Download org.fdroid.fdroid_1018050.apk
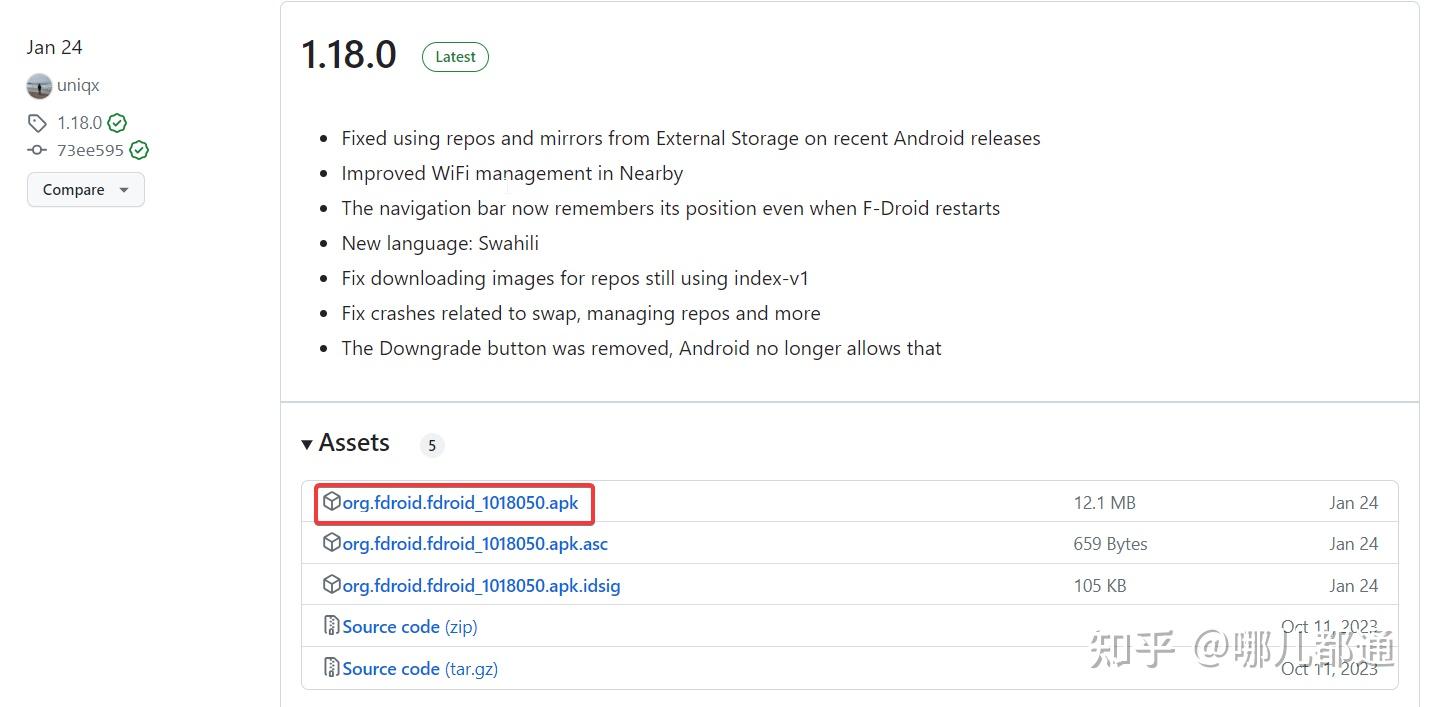 pyautogui.click(x=460, y=503)
